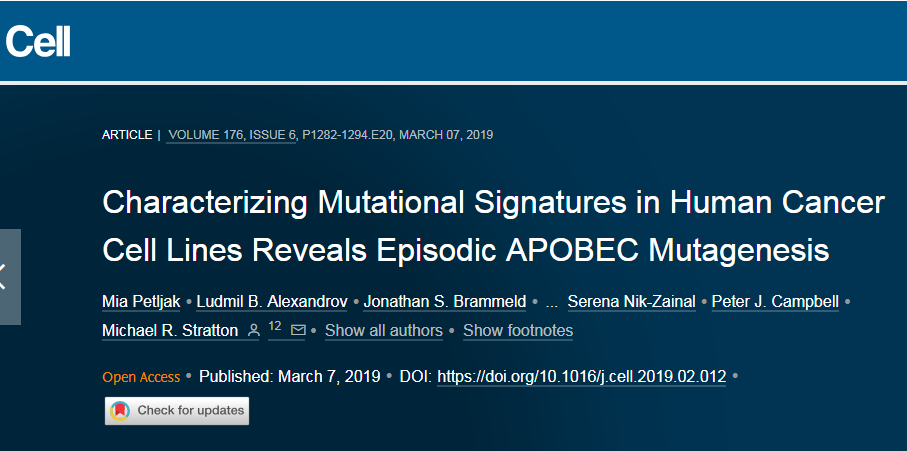The height and width of the screenshot is (451, 907).
Task: Expand Show footnotes
Action: [518, 331]
